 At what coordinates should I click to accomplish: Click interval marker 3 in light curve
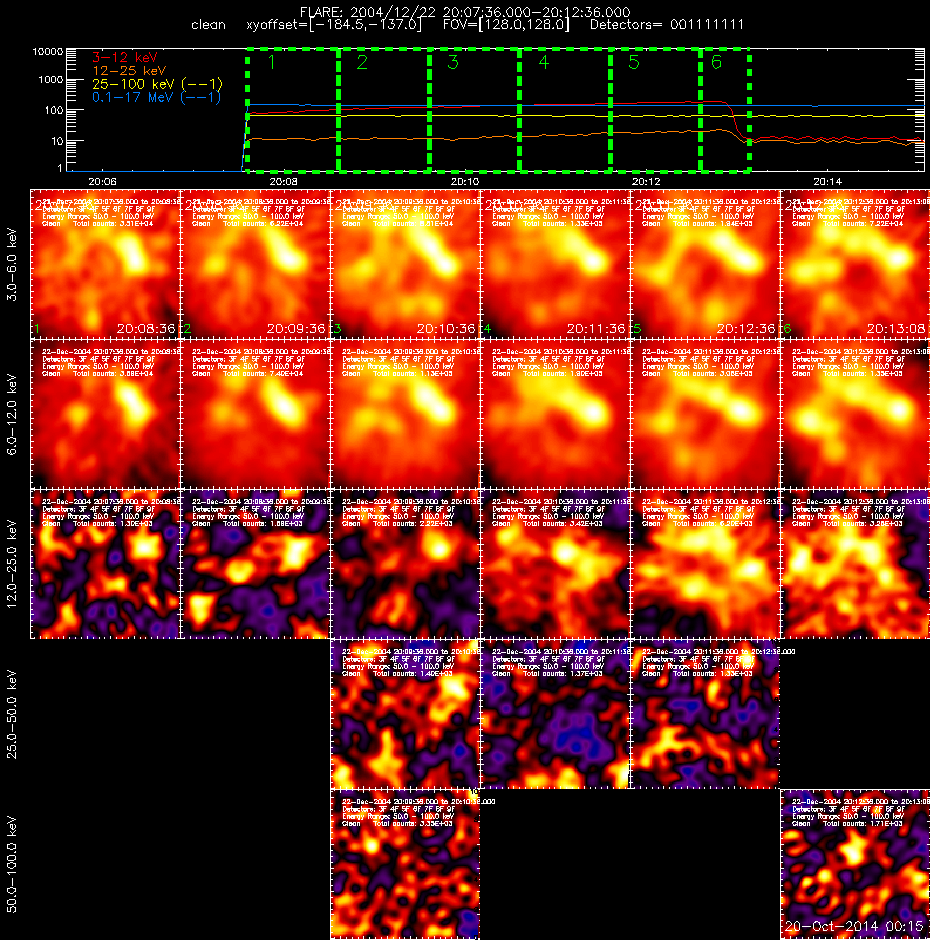click(x=453, y=62)
